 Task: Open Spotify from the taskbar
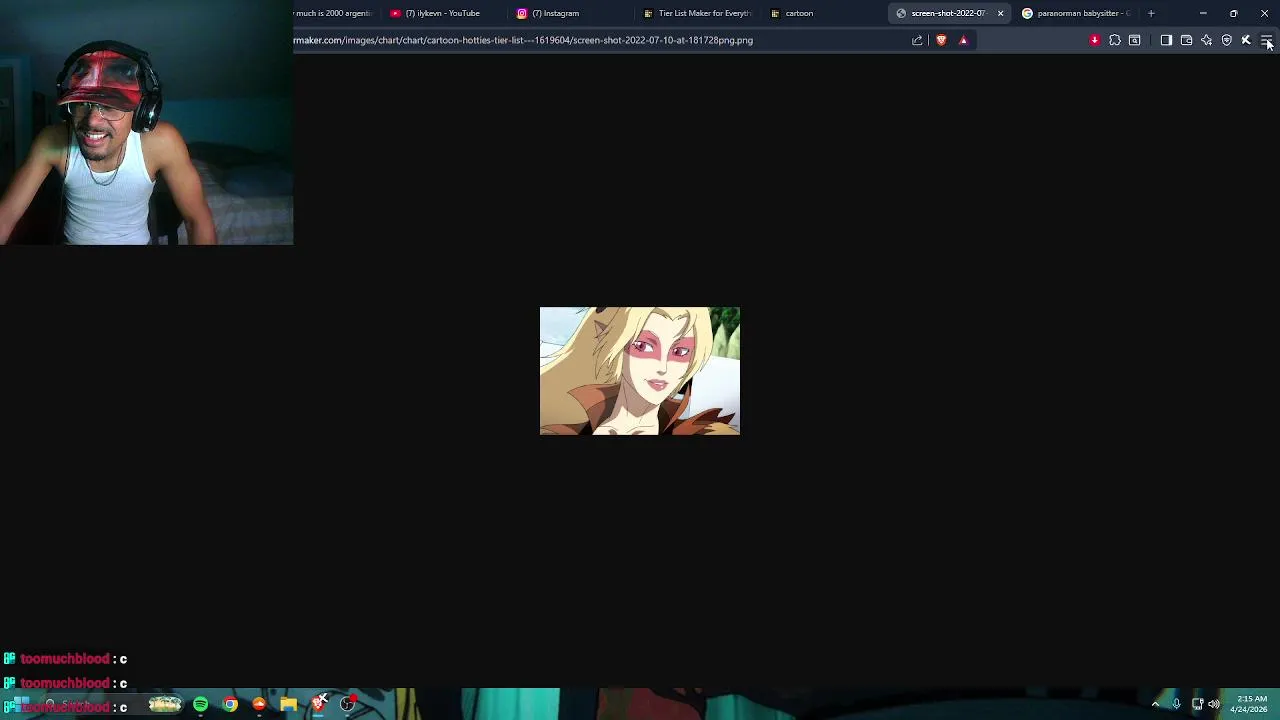(201, 704)
